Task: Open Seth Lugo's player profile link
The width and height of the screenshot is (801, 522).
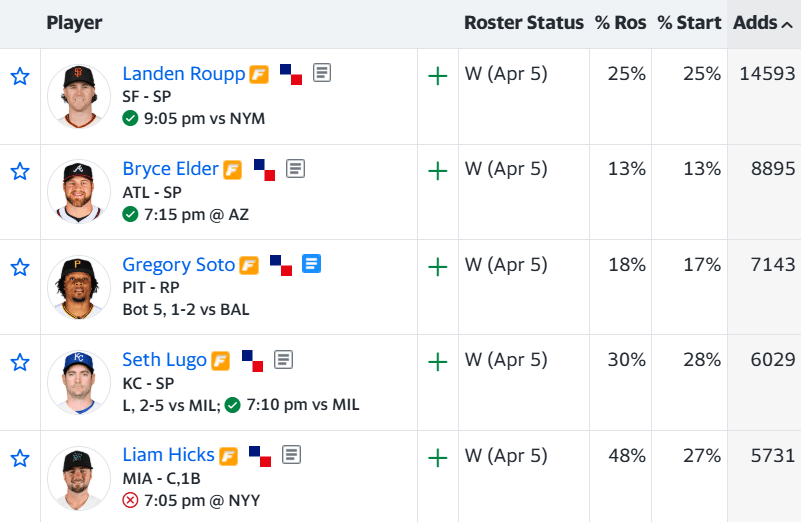Action: pos(164,360)
